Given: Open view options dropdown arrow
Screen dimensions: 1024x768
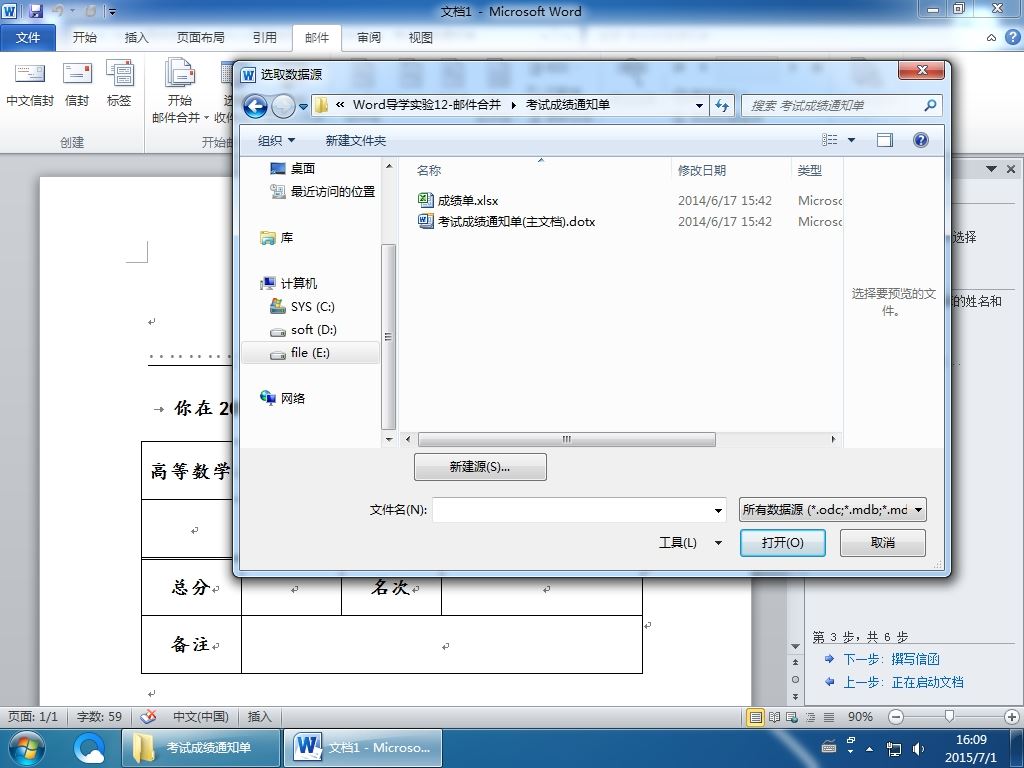Looking at the screenshot, I should [x=851, y=140].
